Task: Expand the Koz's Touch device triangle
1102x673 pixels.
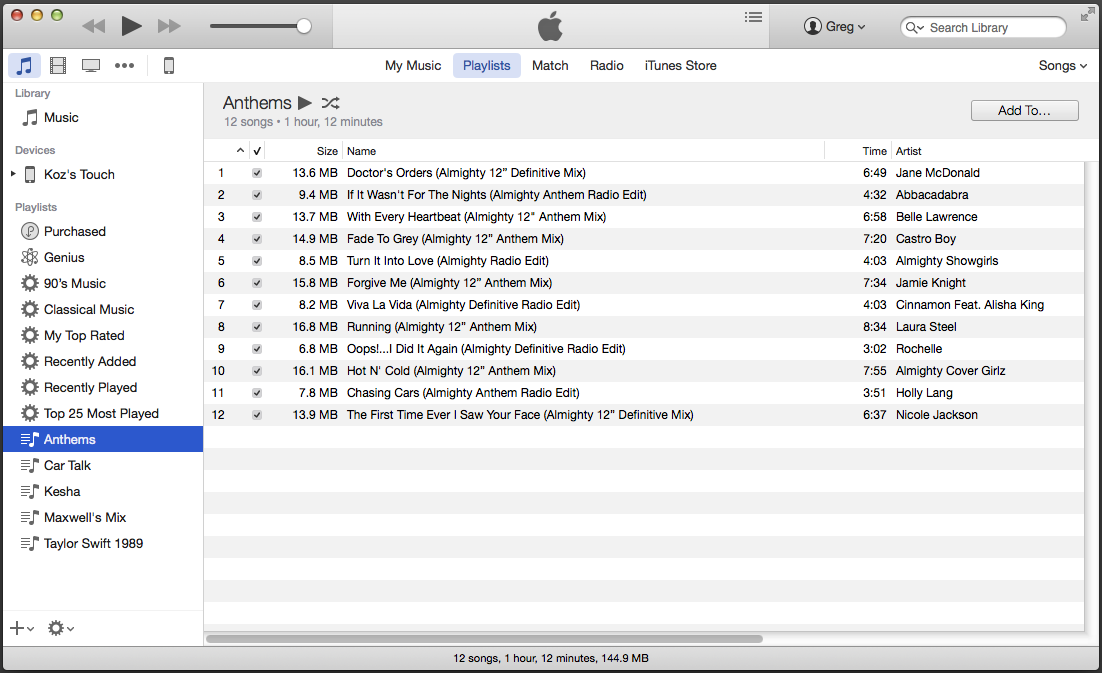Action: pyautogui.click(x=13, y=174)
